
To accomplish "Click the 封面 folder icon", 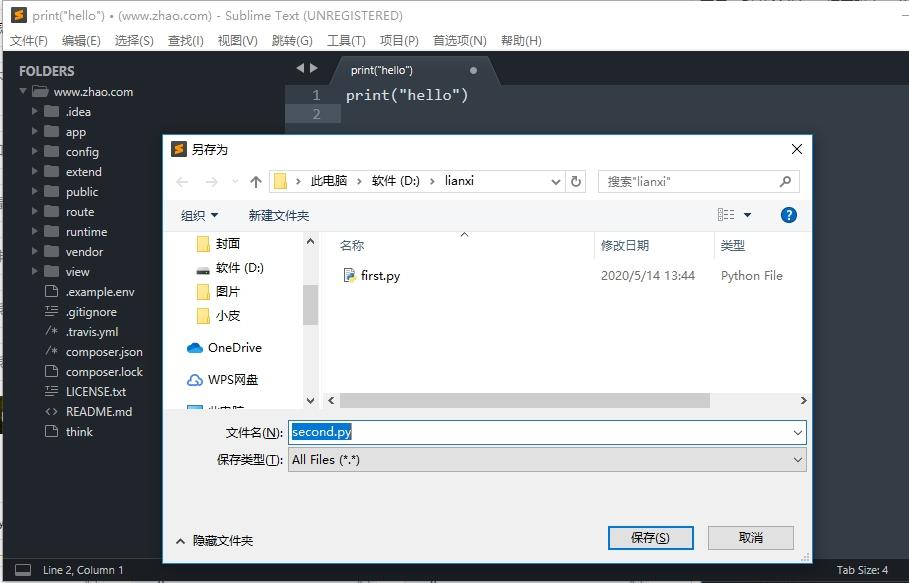I will pos(203,244).
